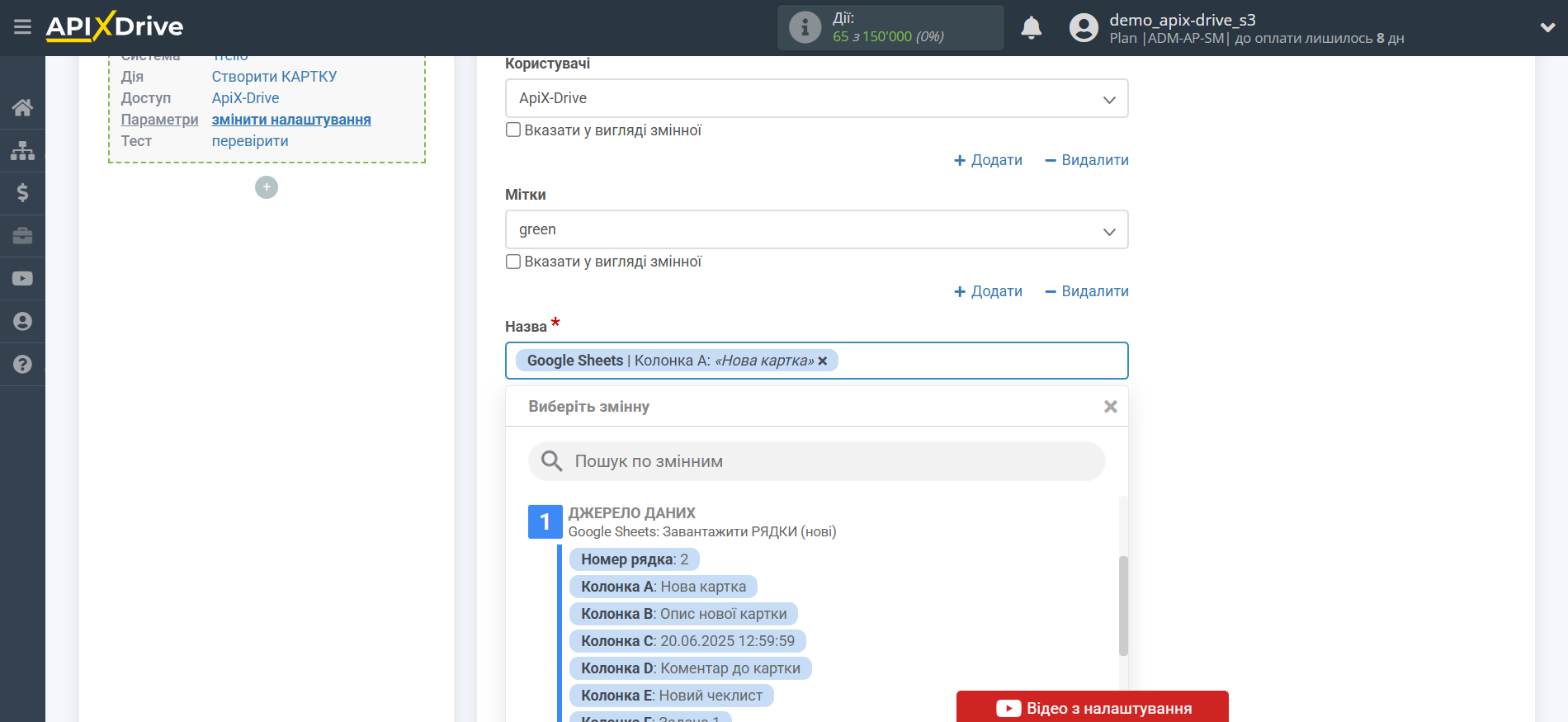This screenshot has height=722, width=1568.
Task: Open the help question sidebar icon
Action: click(22, 365)
